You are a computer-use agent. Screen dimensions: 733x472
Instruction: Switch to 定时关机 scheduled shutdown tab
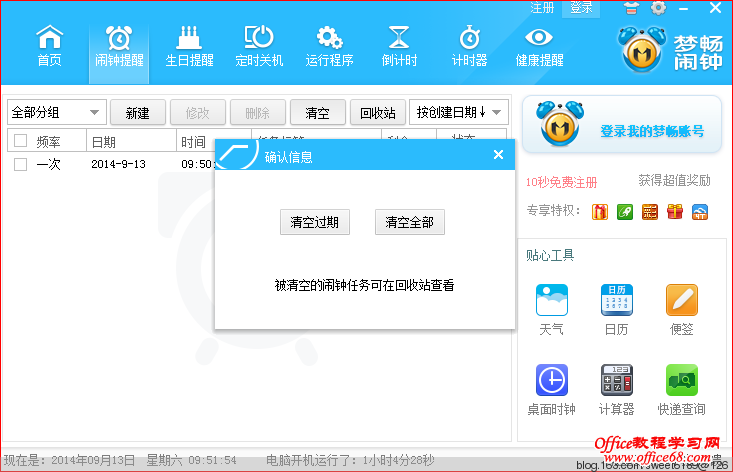point(259,46)
